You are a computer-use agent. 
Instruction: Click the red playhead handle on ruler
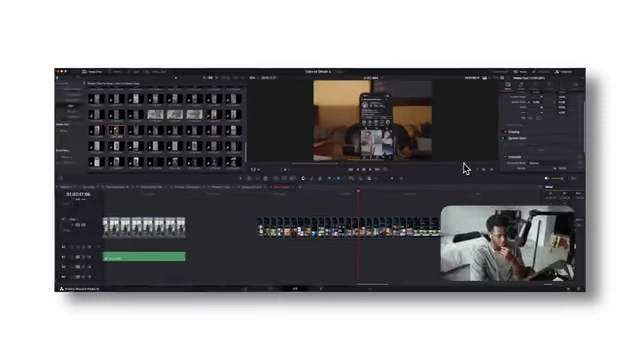tap(358, 191)
